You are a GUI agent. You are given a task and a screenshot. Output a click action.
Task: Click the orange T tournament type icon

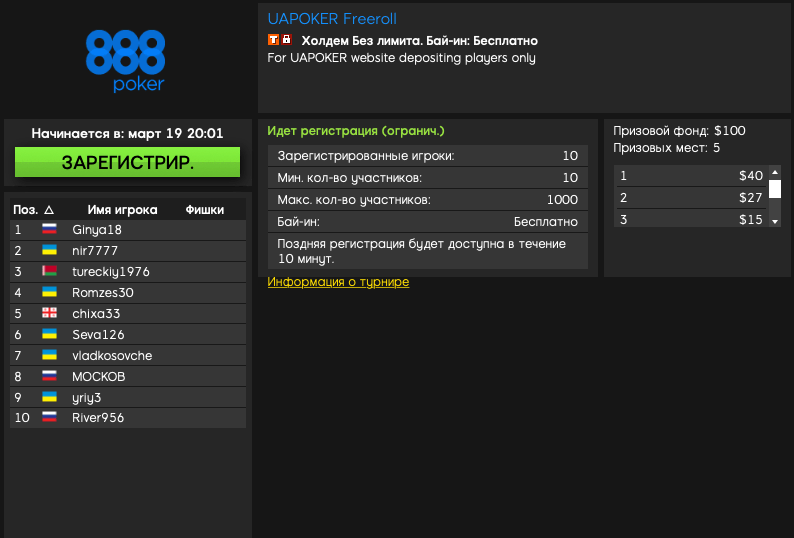pos(273,40)
